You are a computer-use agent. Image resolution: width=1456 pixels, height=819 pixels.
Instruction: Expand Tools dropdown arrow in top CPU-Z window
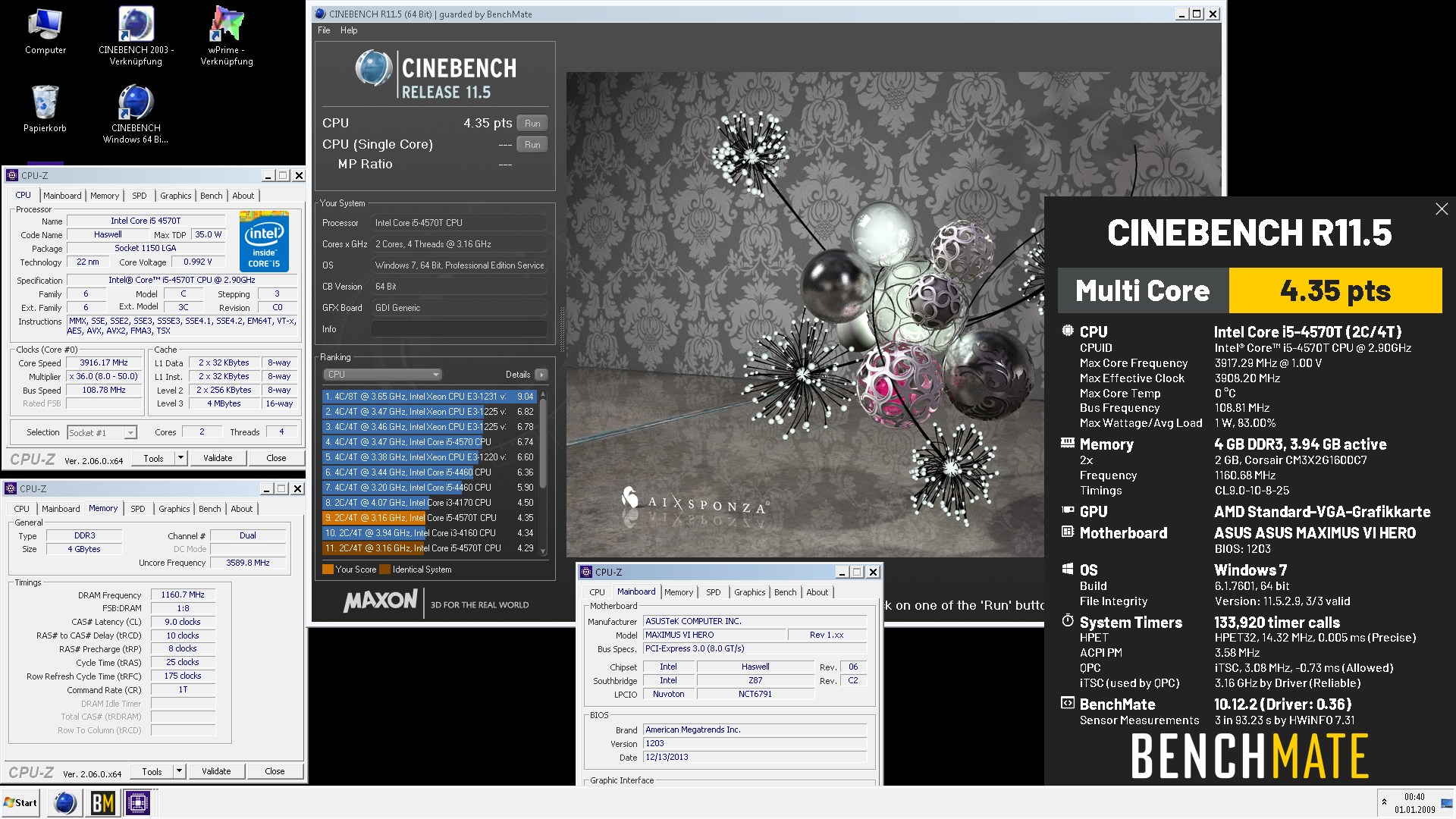tap(180, 458)
